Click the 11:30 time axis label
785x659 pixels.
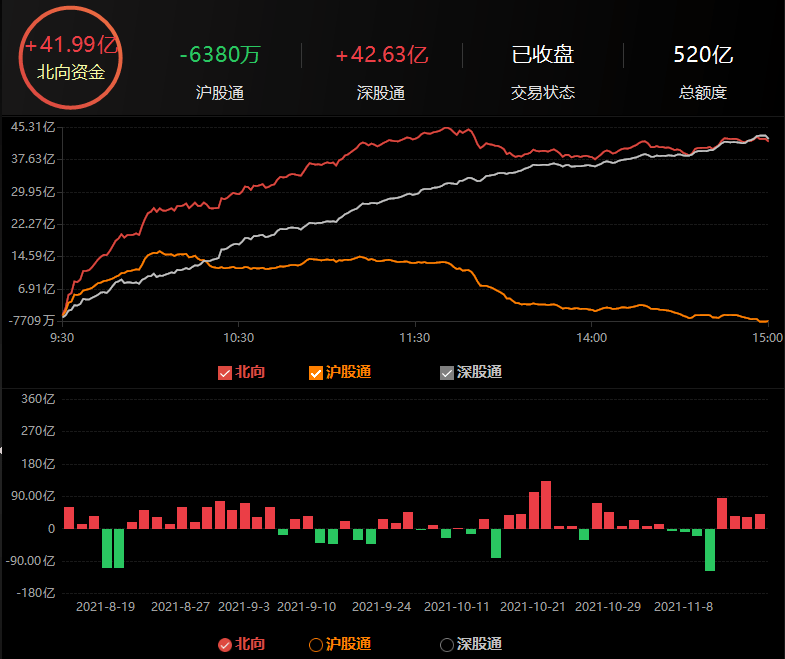point(414,338)
